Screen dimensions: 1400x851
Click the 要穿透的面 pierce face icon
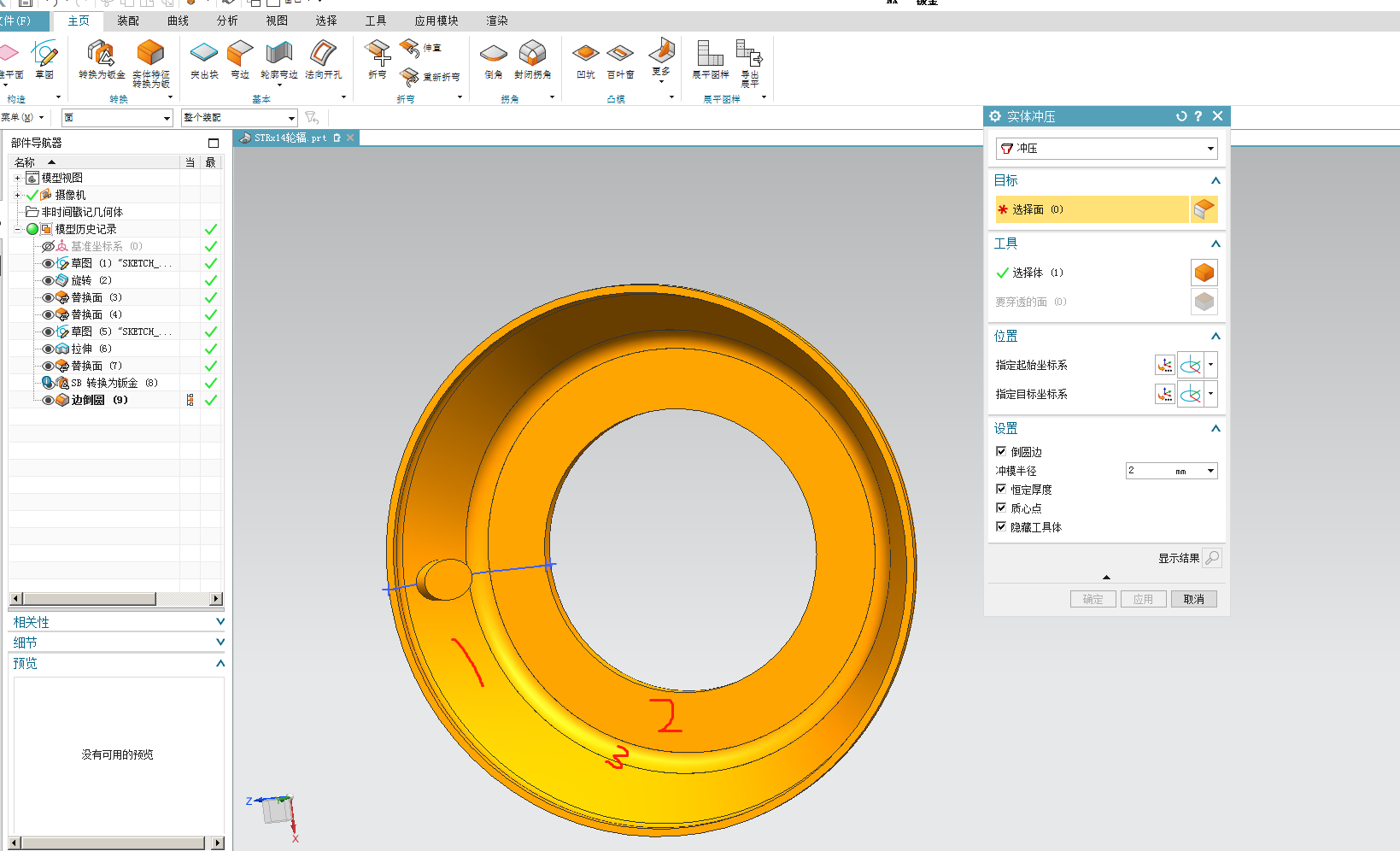coord(1204,302)
